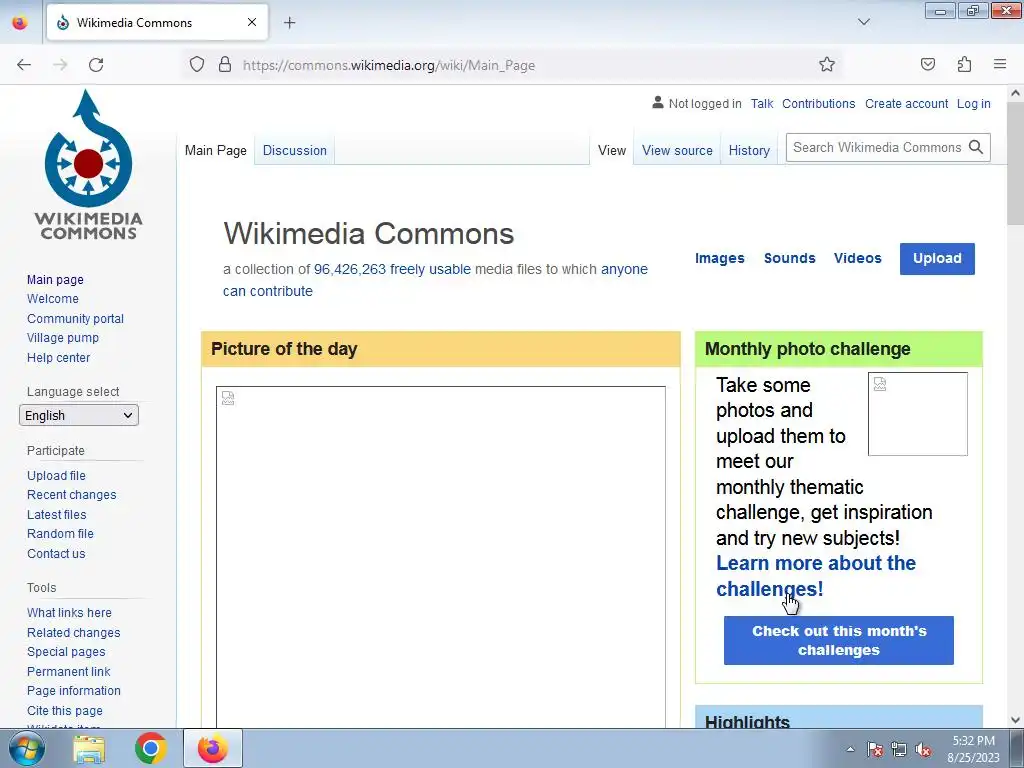The image size is (1024, 768).
Task: Click the Firefox taskbar icon
Action: tap(213, 748)
